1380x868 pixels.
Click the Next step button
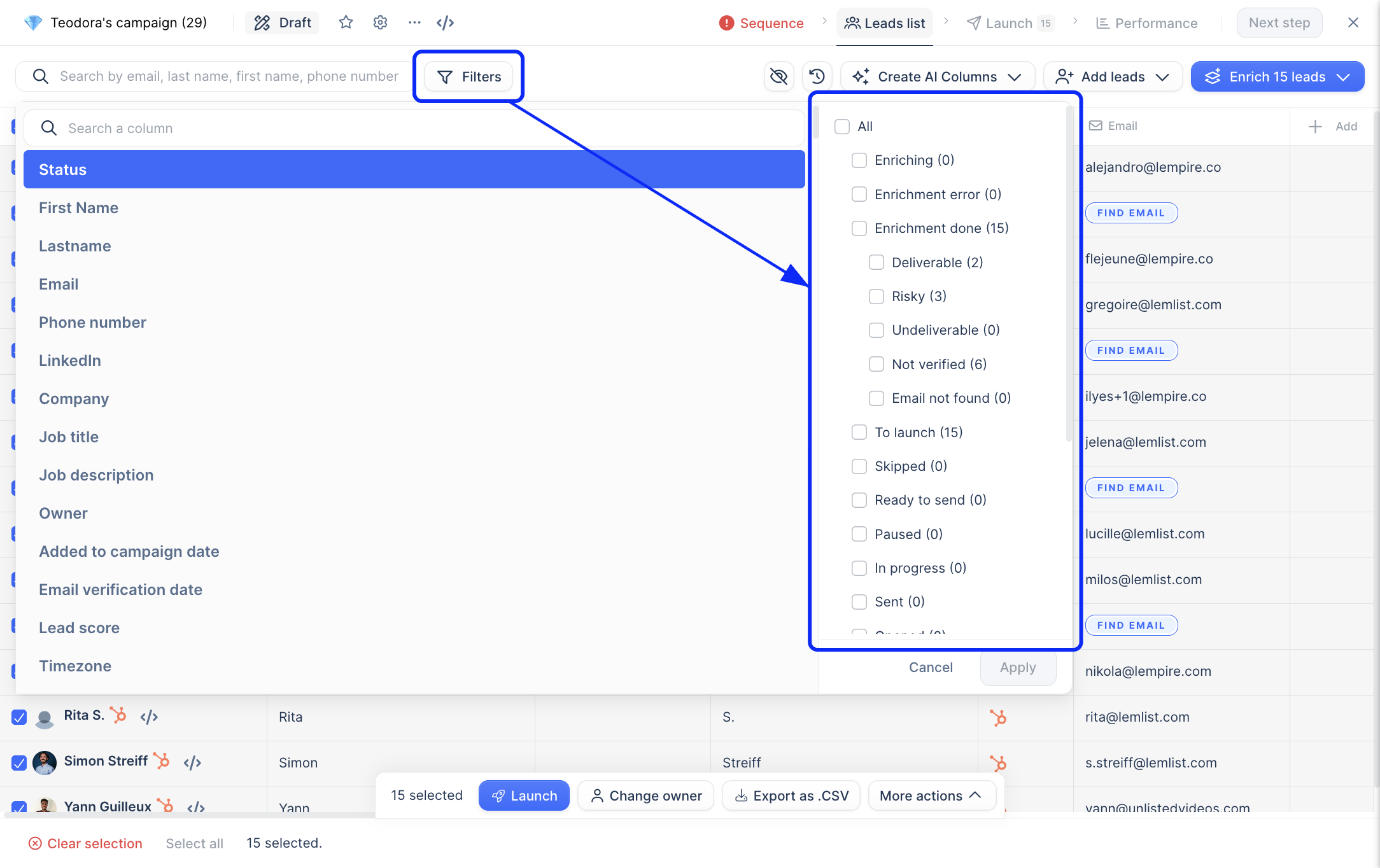[1279, 23]
